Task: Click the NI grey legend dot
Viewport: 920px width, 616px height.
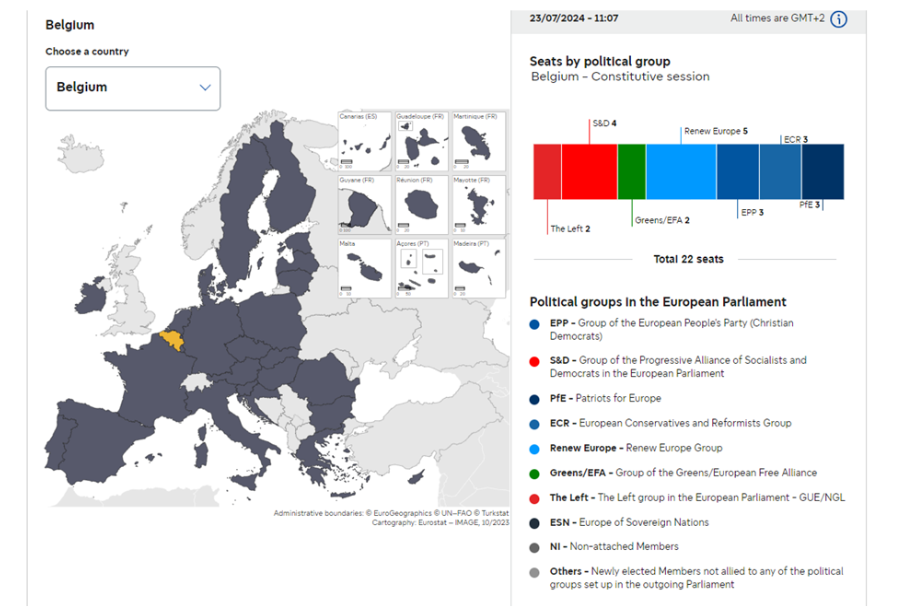Action: click(x=534, y=548)
